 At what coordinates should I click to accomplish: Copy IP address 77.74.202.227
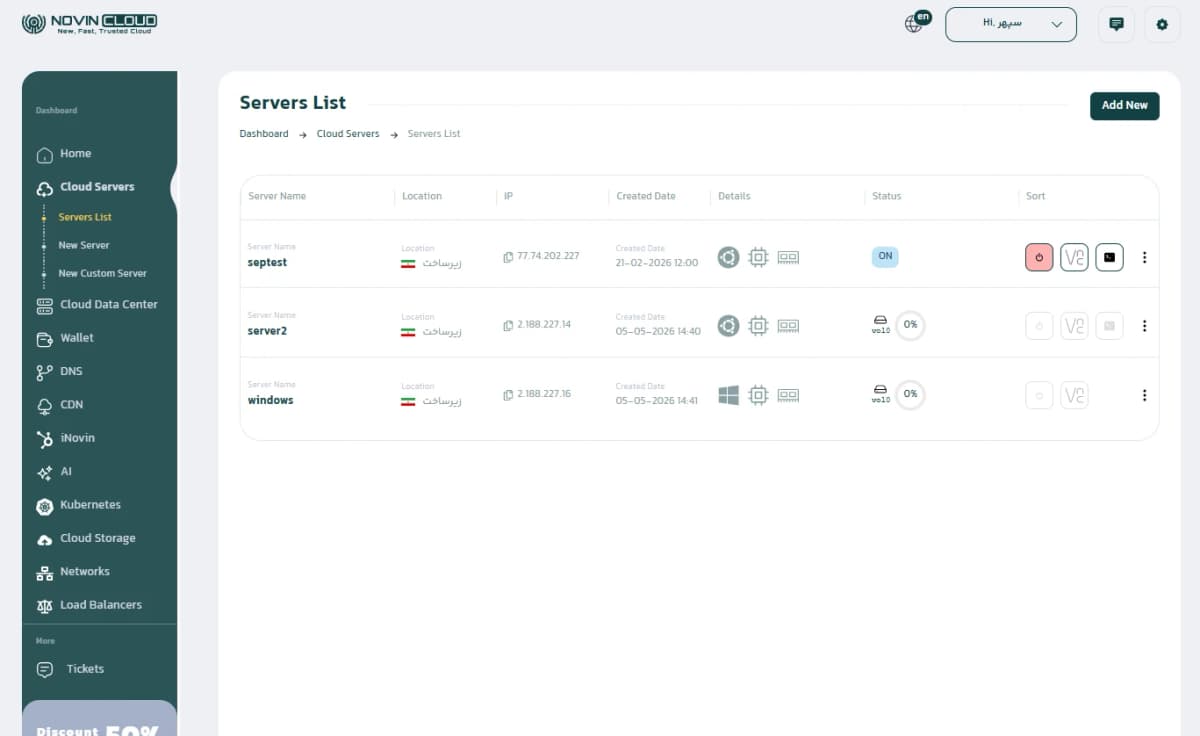pyautogui.click(x=508, y=257)
